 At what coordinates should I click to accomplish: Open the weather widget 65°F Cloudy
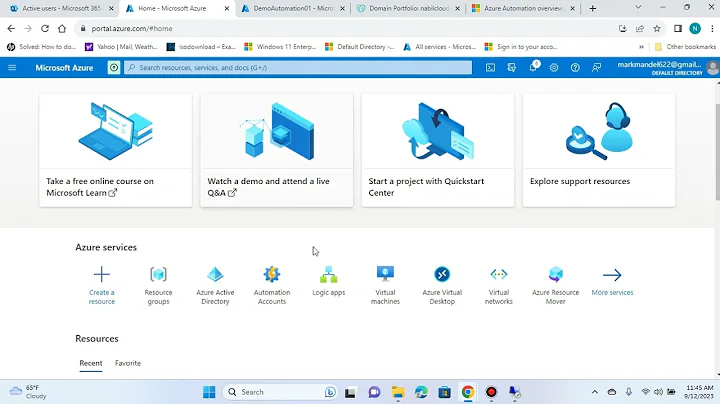coord(28,392)
